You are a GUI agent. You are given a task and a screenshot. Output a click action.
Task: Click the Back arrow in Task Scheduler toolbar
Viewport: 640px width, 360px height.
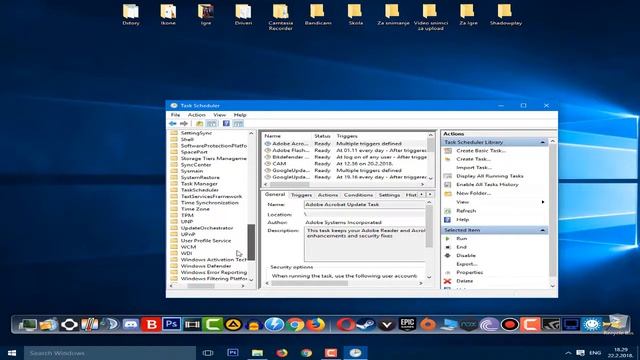tap(173, 123)
